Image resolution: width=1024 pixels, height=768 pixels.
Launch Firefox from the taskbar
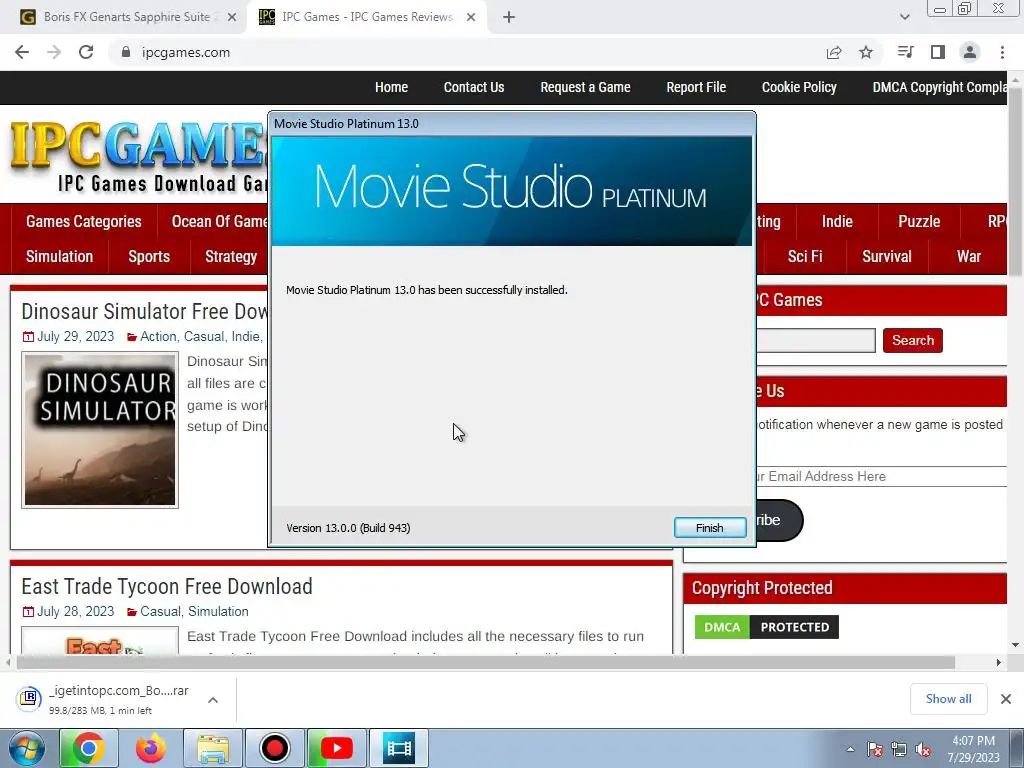pos(151,748)
